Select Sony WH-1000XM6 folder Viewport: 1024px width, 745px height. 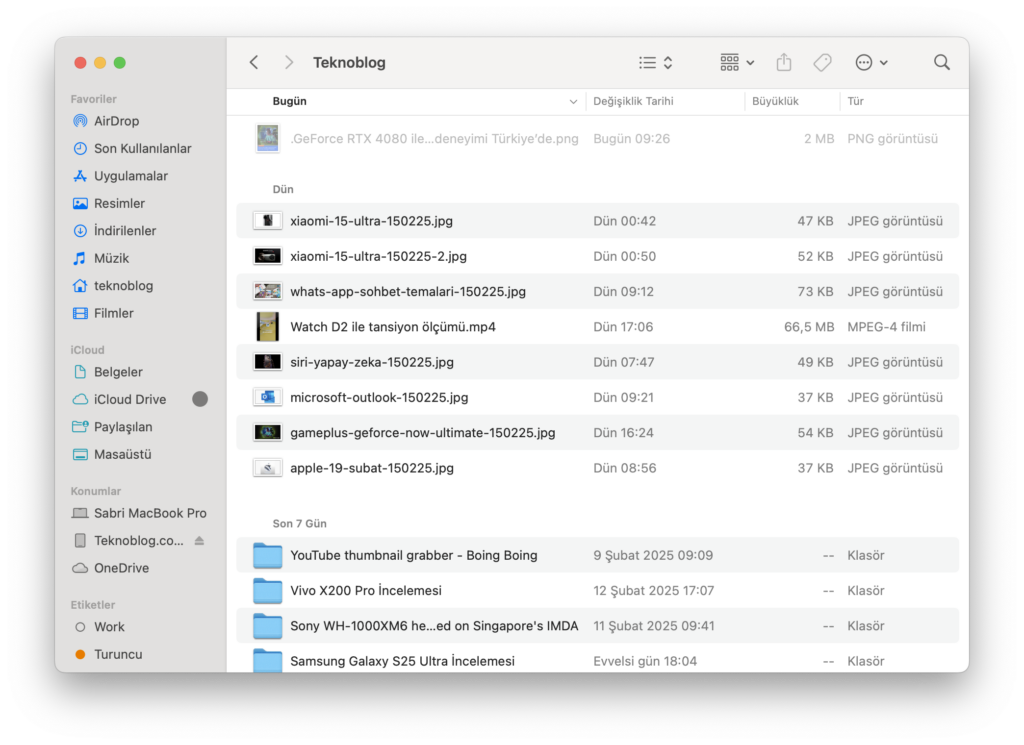point(598,626)
